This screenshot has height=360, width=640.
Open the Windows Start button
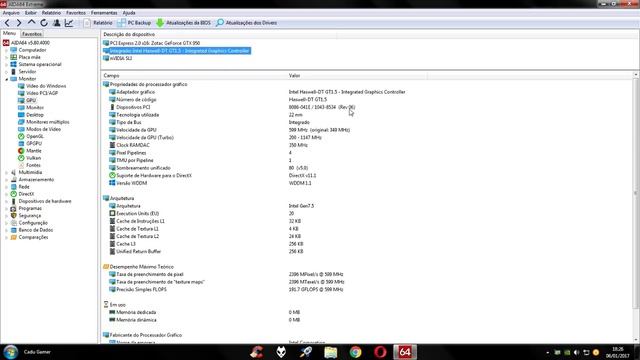10,352
